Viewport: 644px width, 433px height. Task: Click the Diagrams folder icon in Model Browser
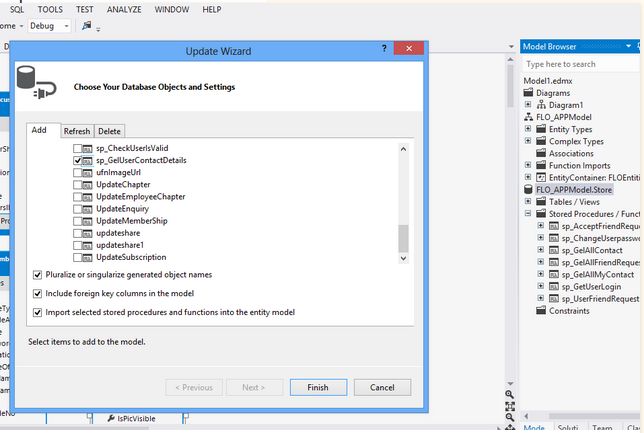click(x=528, y=92)
